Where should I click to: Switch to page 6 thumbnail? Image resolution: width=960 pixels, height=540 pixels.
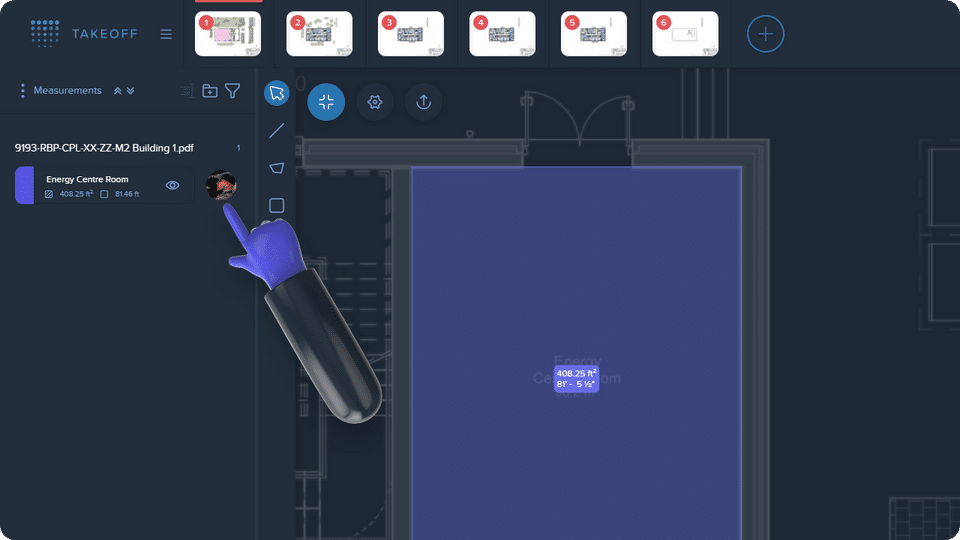[x=685, y=34]
